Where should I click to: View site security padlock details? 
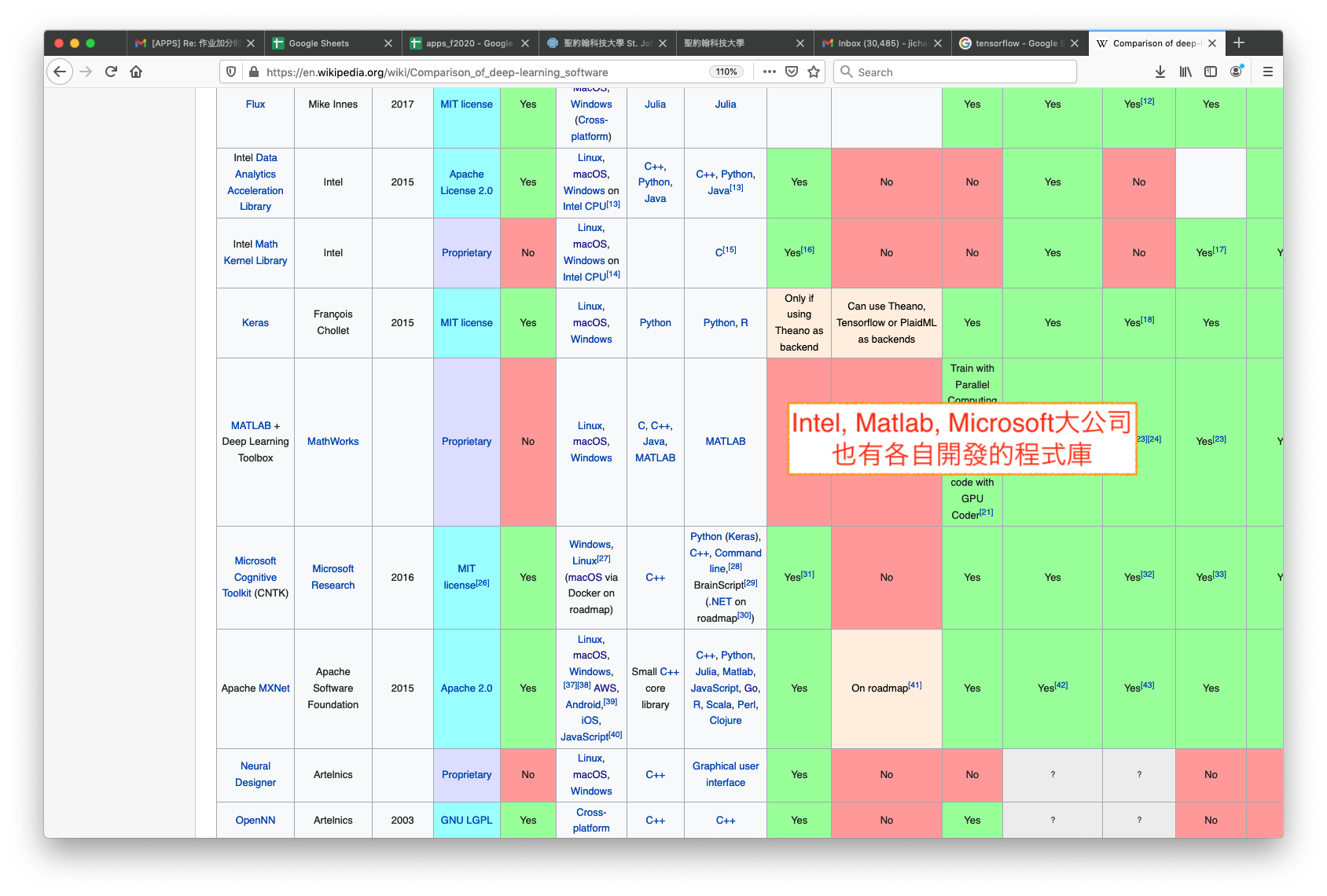[253, 72]
